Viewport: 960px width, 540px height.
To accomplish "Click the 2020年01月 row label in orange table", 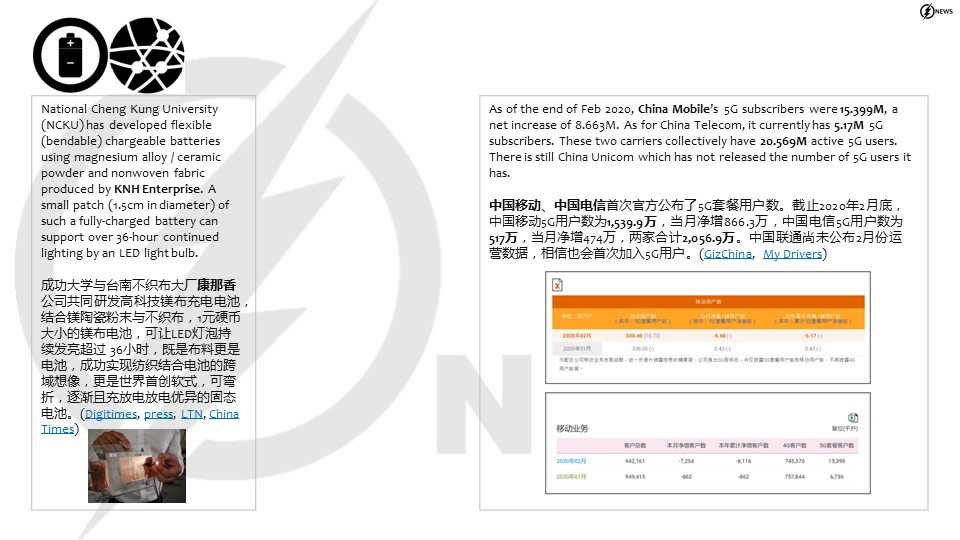I will pyautogui.click(x=577, y=348).
